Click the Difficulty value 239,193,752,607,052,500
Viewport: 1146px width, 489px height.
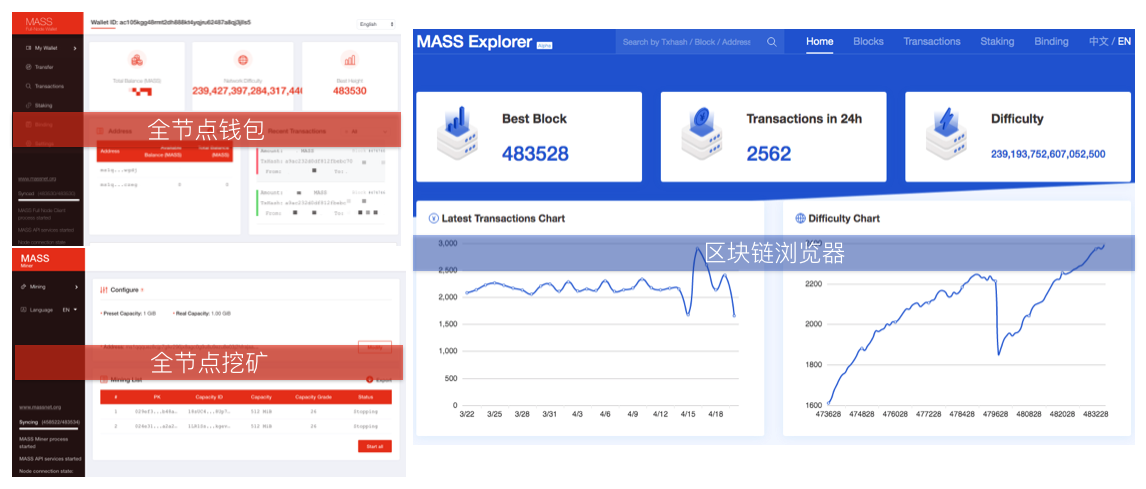coord(1048,154)
